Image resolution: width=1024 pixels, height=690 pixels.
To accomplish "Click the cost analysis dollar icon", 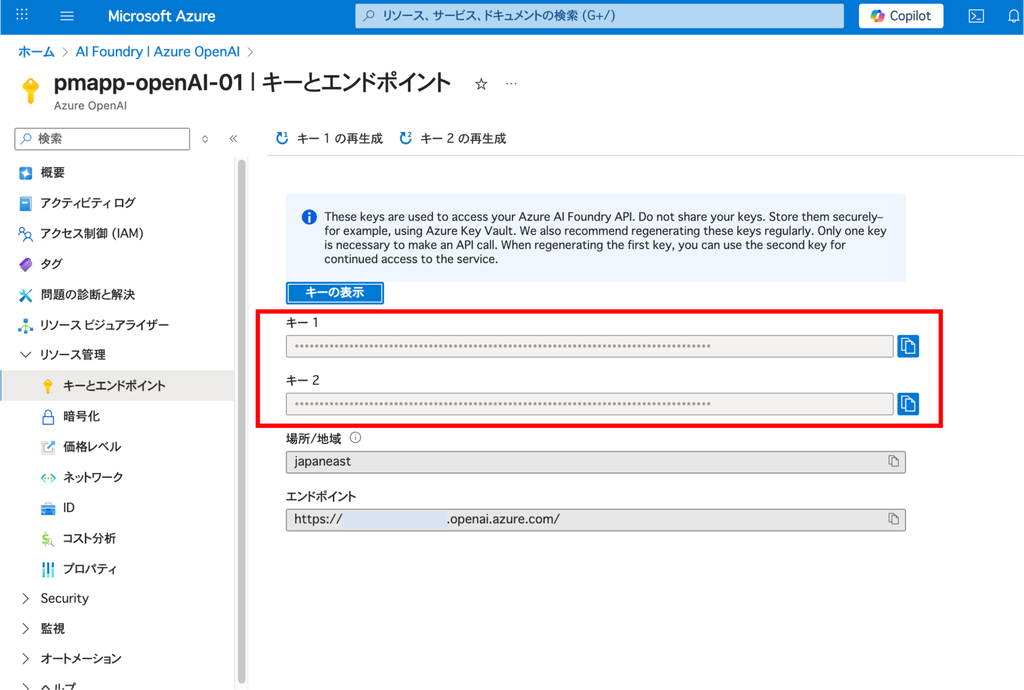I will (x=48, y=539).
